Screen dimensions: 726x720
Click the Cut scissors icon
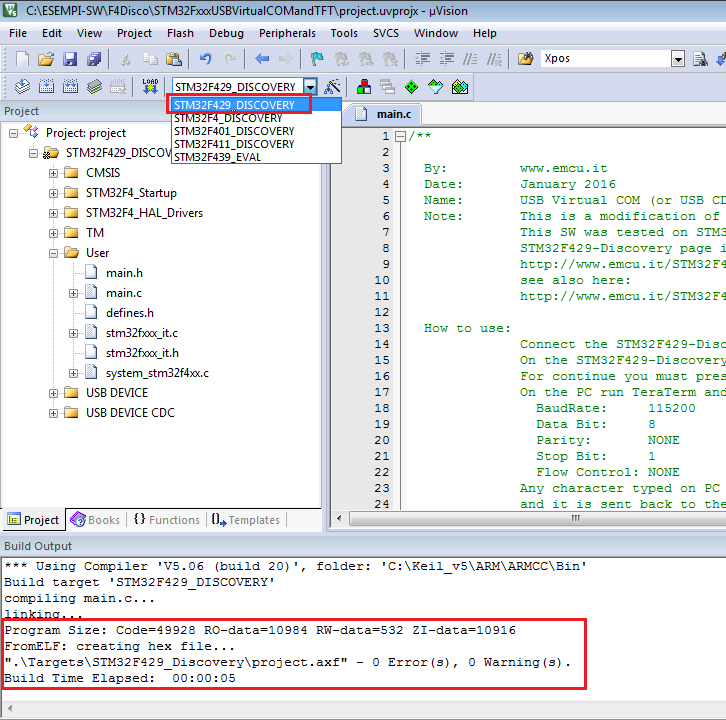click(125, 59)
